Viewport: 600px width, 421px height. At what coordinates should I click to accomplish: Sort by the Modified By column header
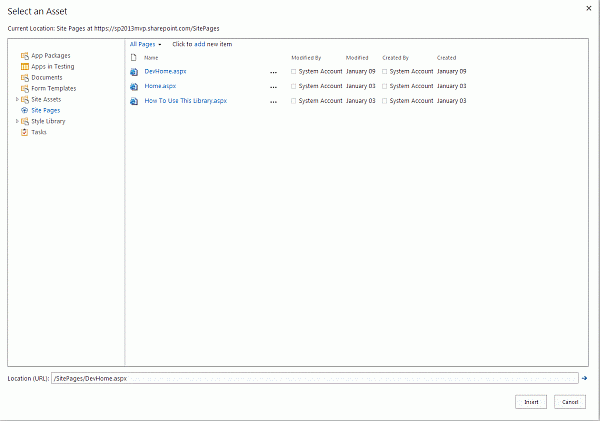point(306,58)
